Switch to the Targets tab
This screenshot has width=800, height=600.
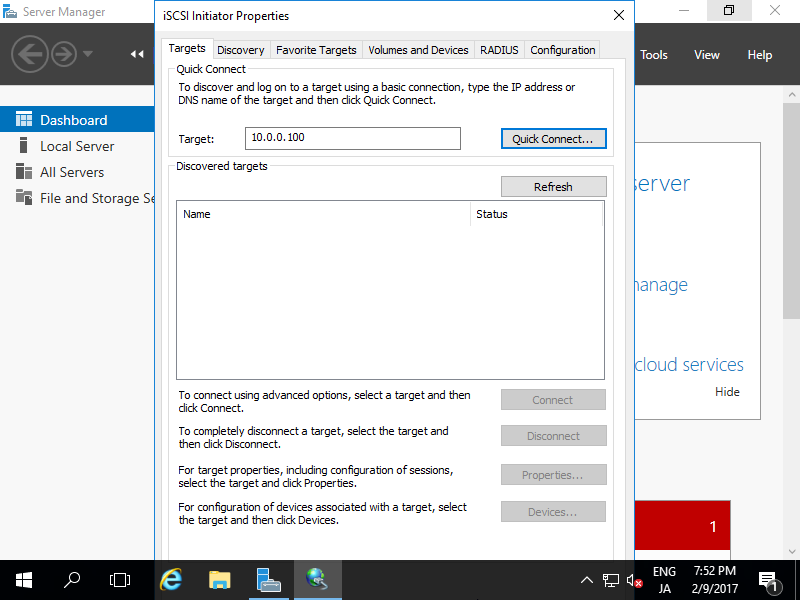coord(187,48)
